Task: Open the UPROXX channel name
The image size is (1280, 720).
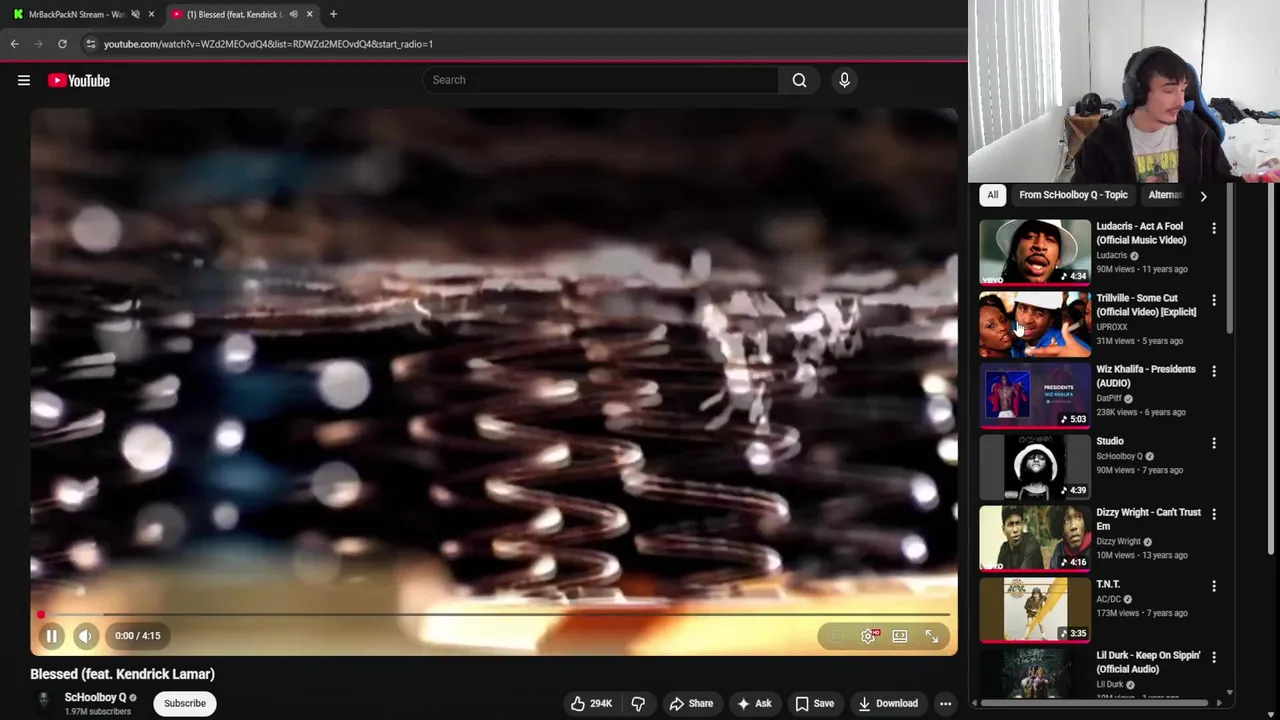Action: tap(1111, 327)
